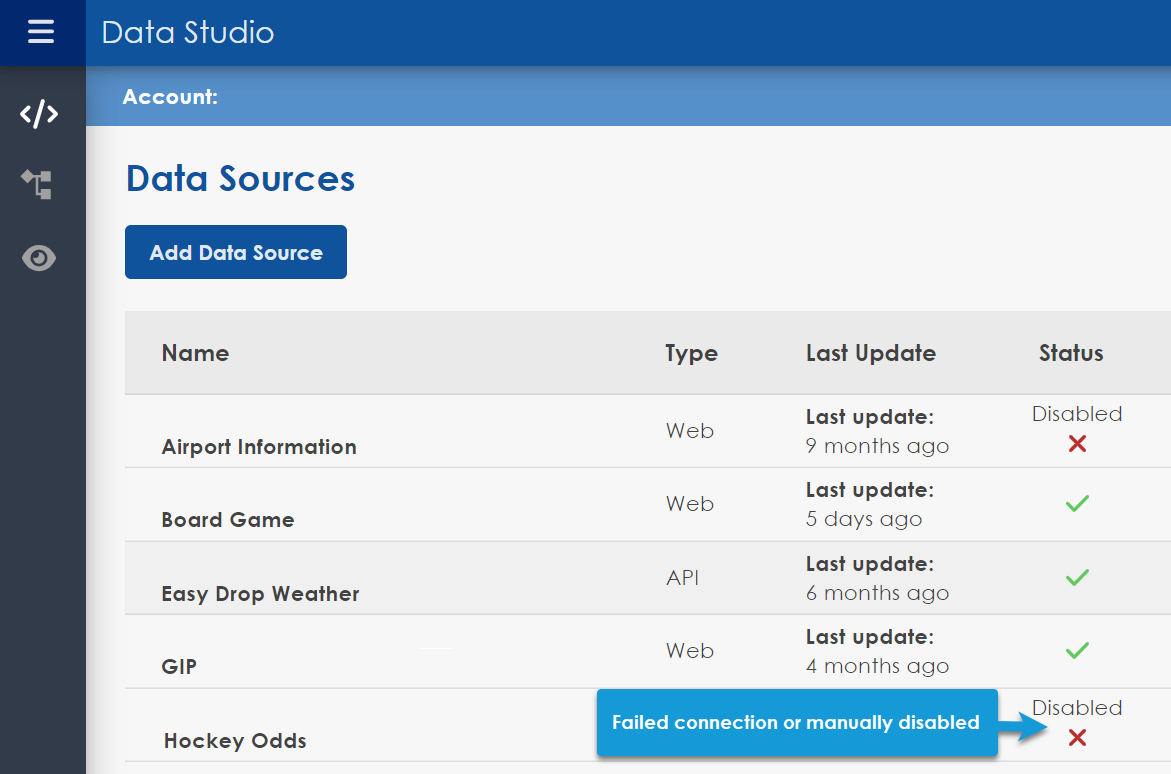
Task: Open the Board Game data source
Action: 228,520
